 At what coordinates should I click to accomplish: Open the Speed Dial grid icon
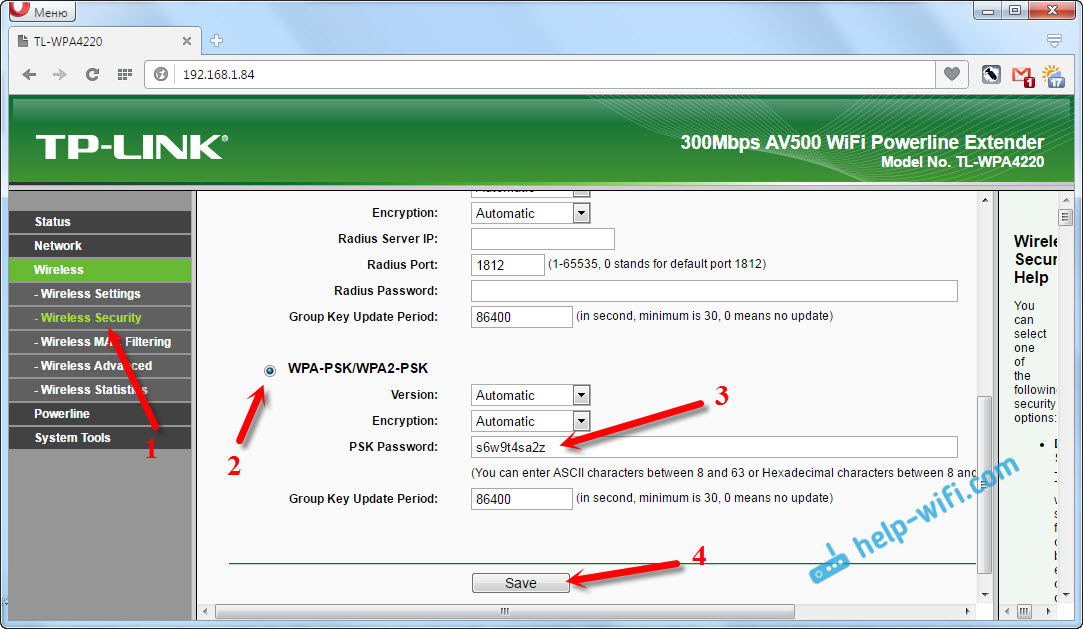tap(124, 75)
